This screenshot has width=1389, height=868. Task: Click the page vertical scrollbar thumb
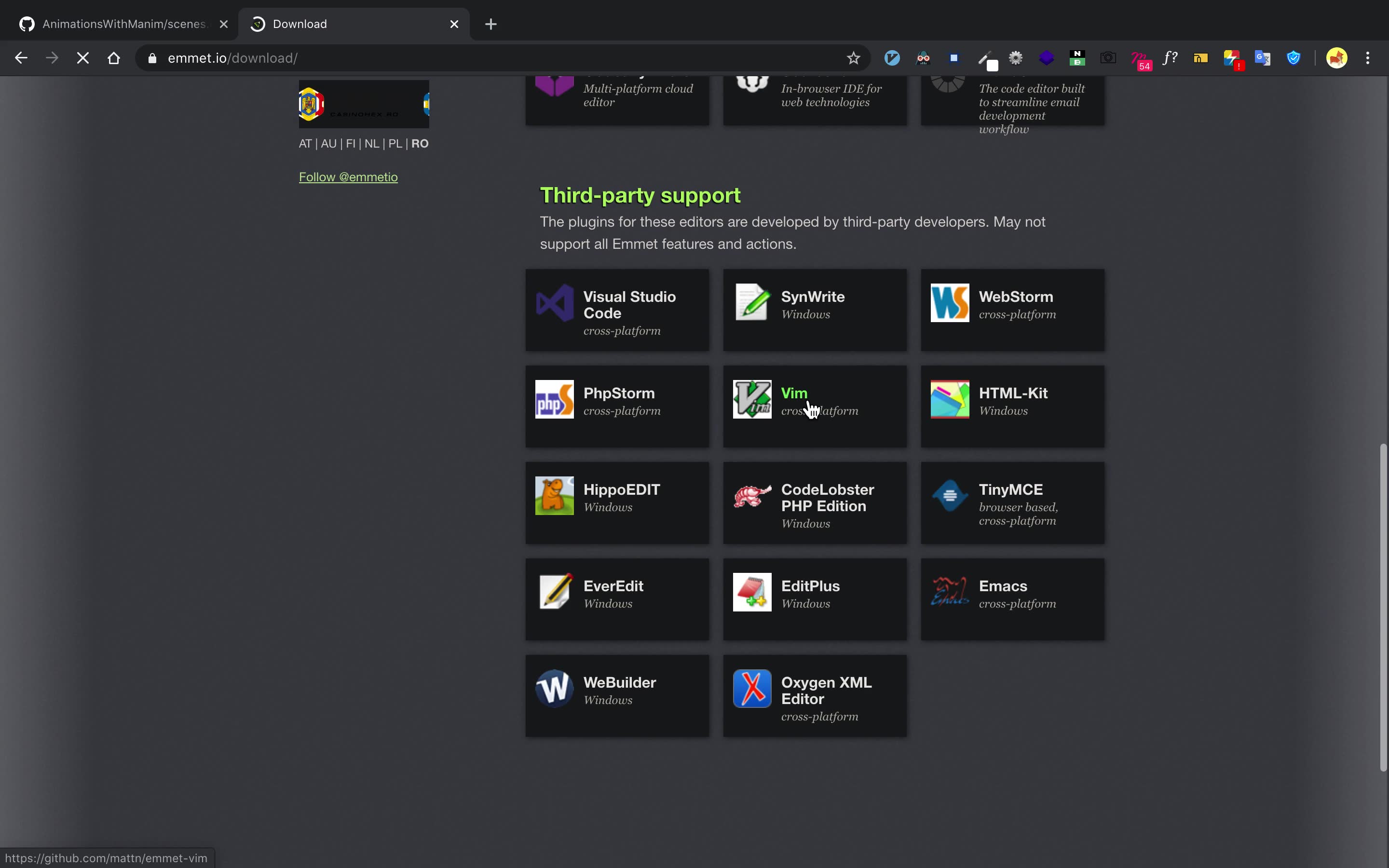[1383, 607]
